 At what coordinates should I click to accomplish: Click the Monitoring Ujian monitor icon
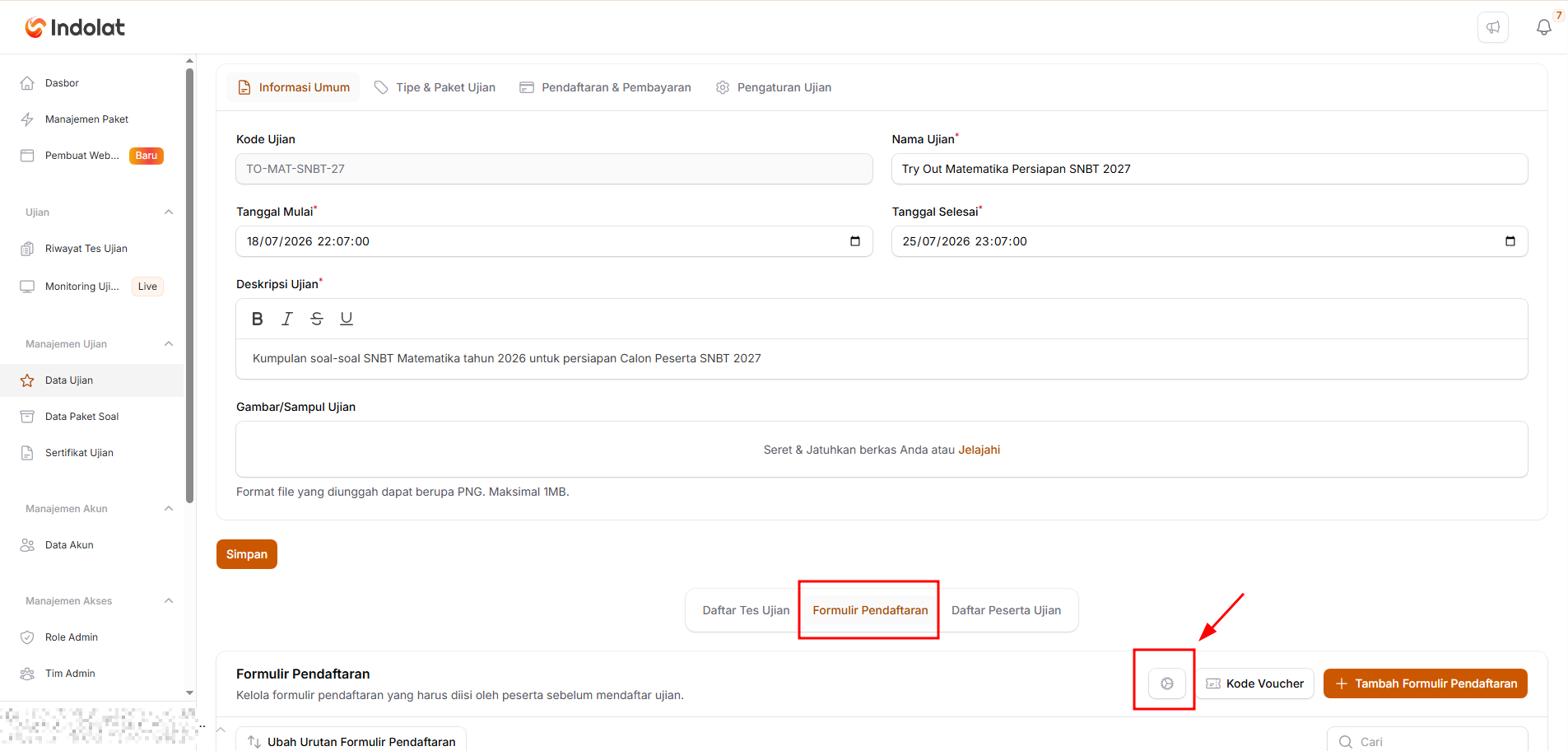(x=27, y=287)
